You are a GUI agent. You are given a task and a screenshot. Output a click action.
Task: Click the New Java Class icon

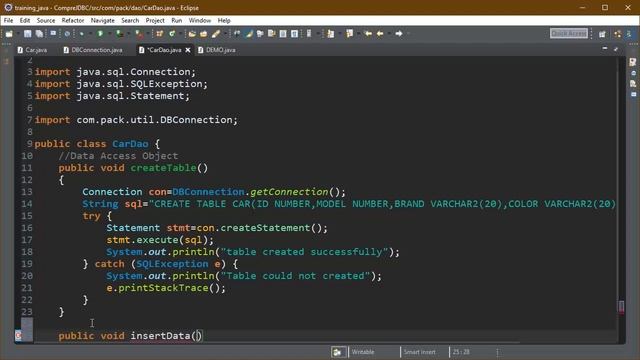click(x=172, y=33)
